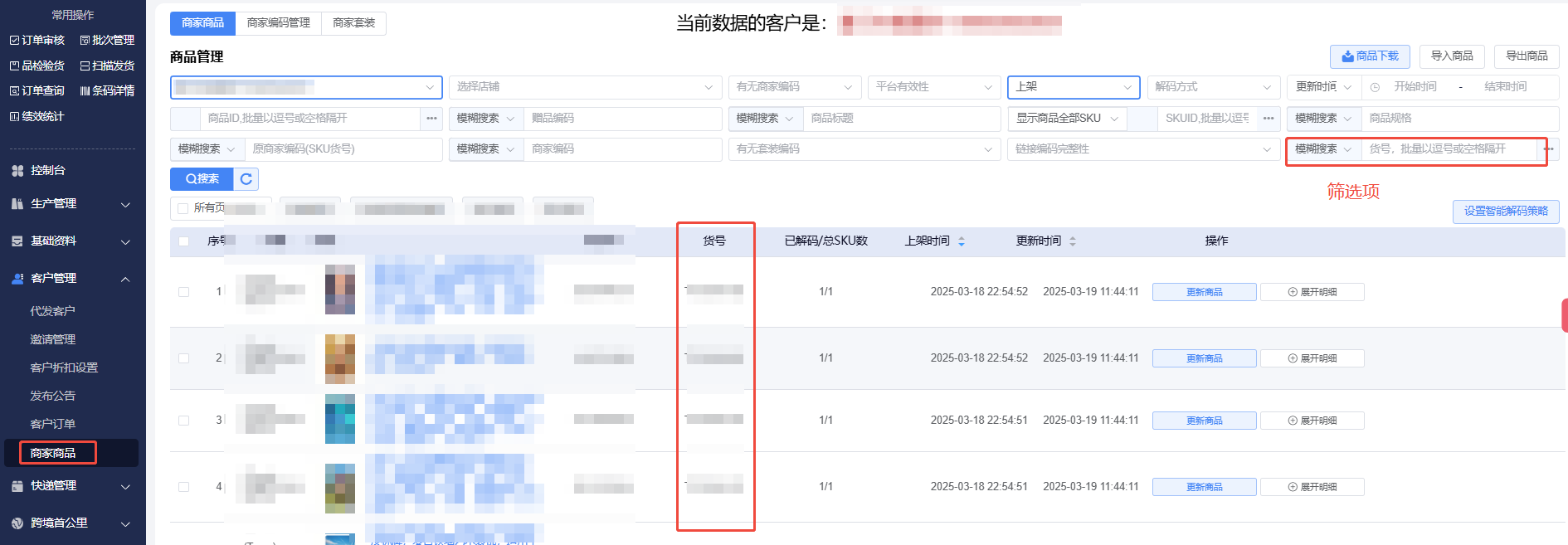
Task: Check the checkbox for row 4
Action: [183, 487]
